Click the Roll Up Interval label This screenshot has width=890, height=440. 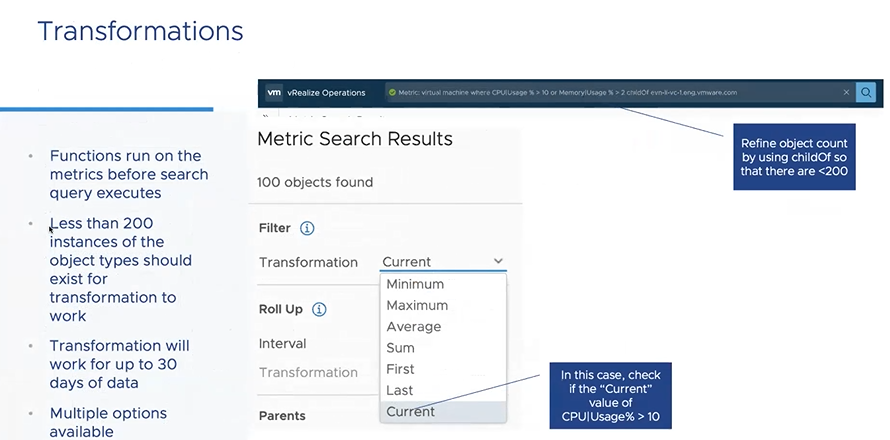coord(283,343)
